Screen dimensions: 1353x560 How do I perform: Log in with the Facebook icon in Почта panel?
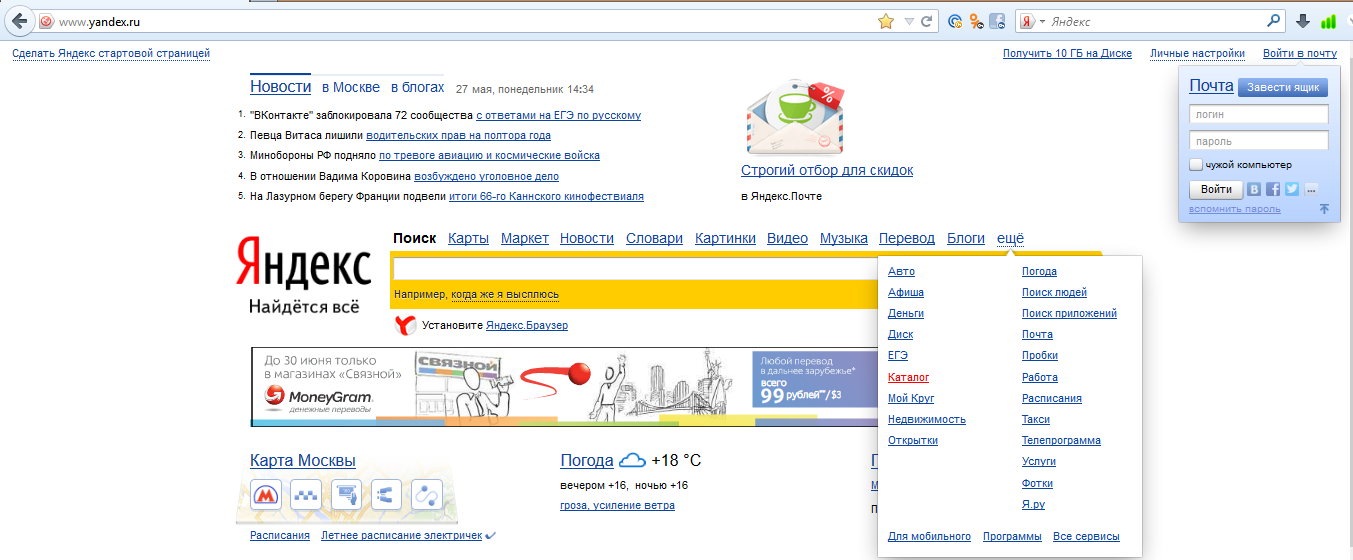coord(1273,189)
